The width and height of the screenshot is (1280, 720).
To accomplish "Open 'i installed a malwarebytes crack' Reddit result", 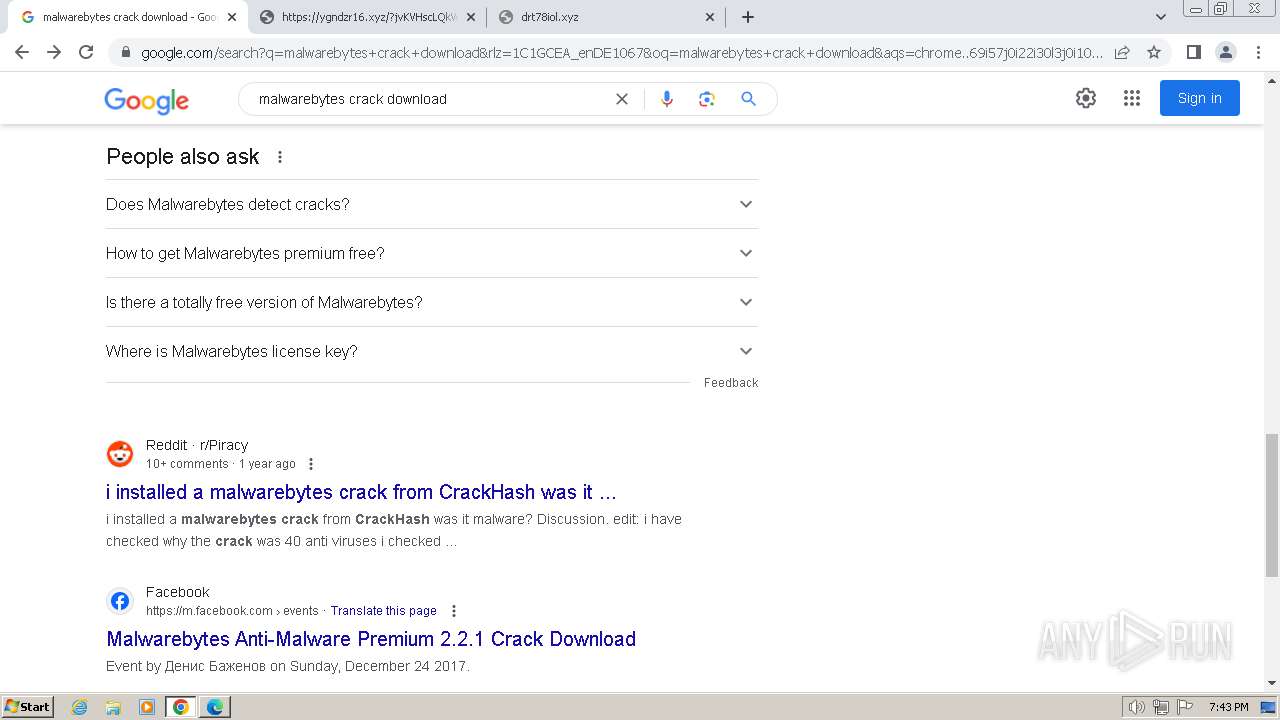I will tap(361, 492).
